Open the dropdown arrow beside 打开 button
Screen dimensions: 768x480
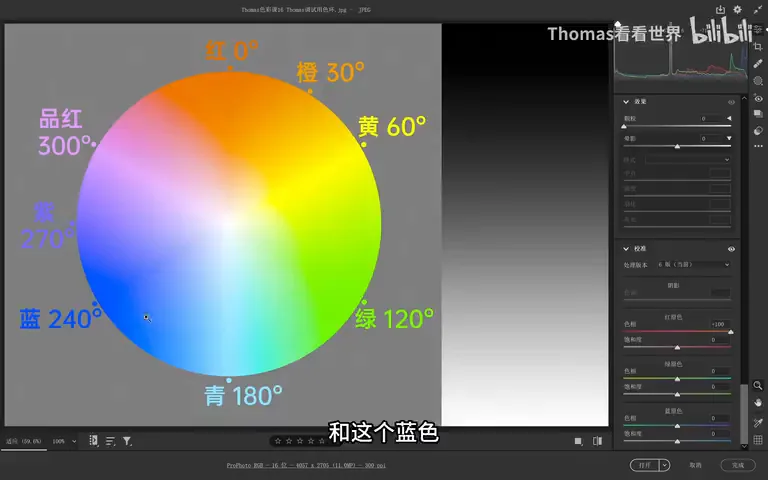[x=665, y=465]
